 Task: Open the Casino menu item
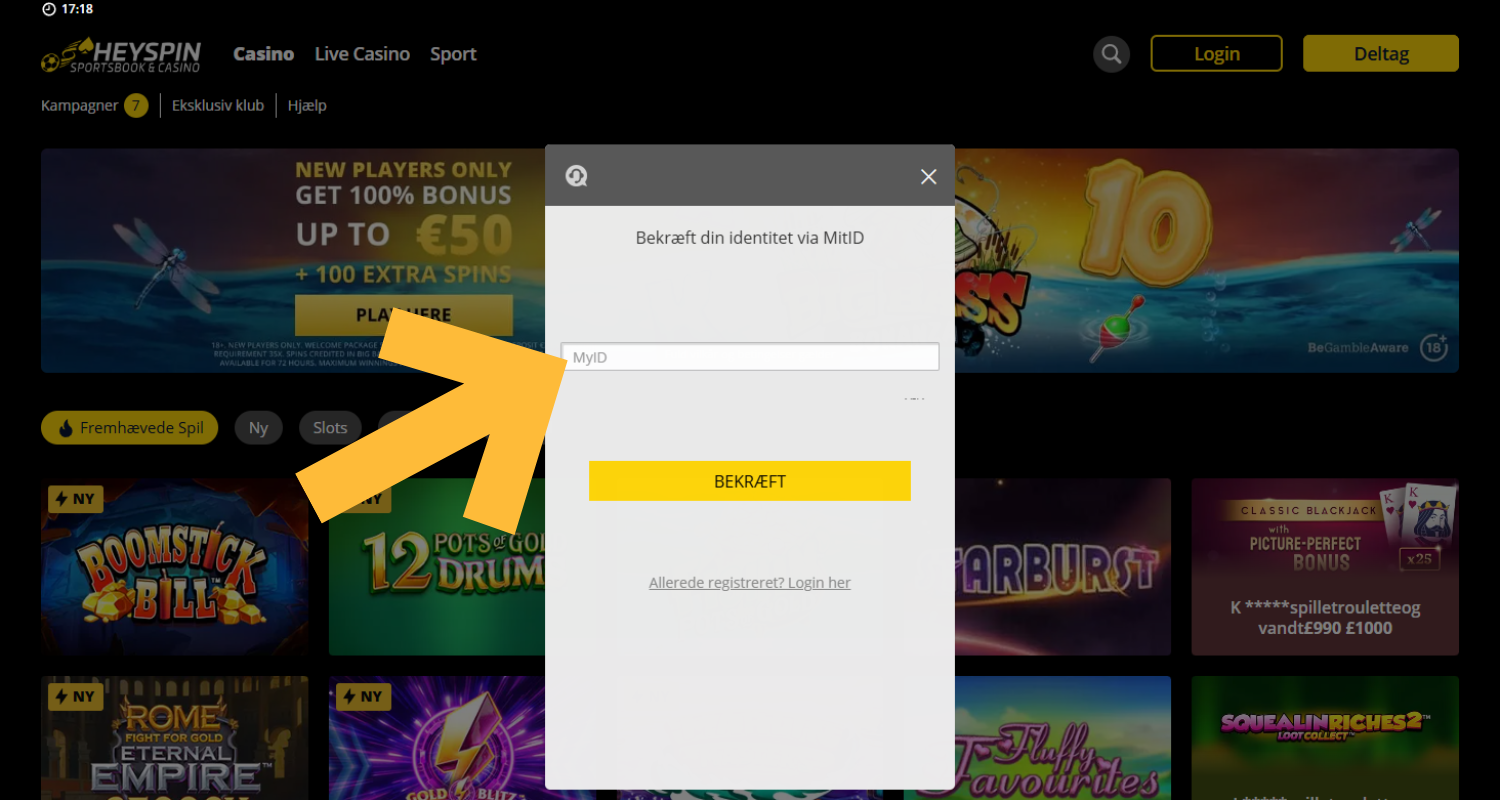click(x=263, y=54)
